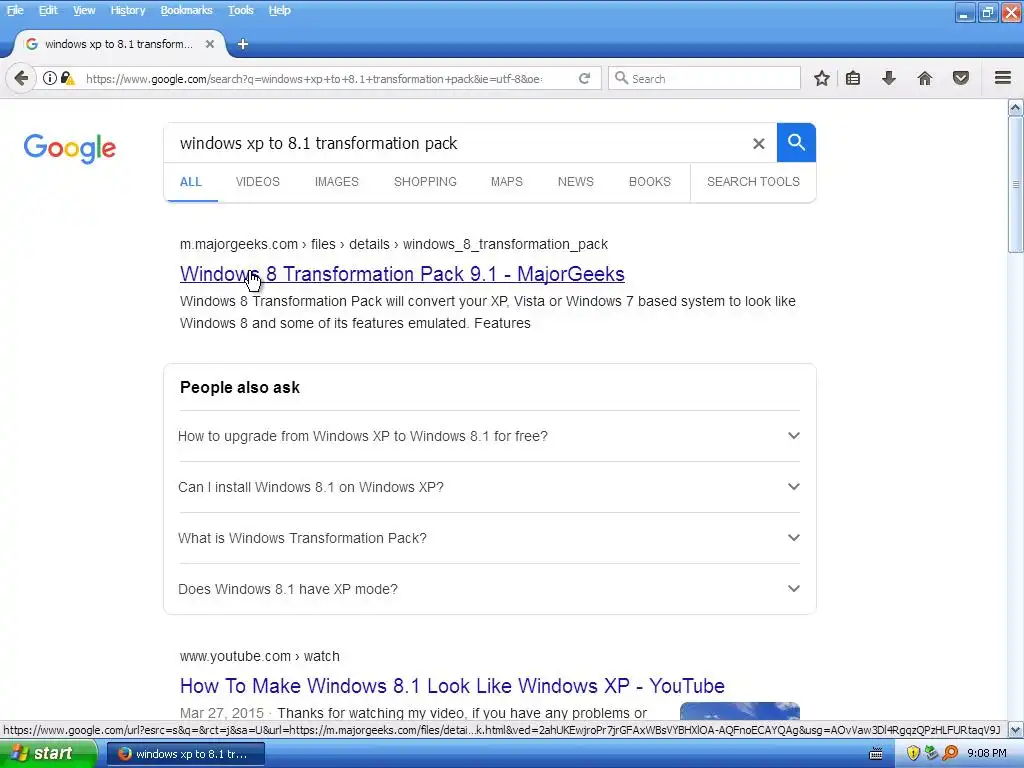The height and width of the screenshot is (768, 1024).
Task: Open SEARCH TOOLS options
Action: point(753,182)
